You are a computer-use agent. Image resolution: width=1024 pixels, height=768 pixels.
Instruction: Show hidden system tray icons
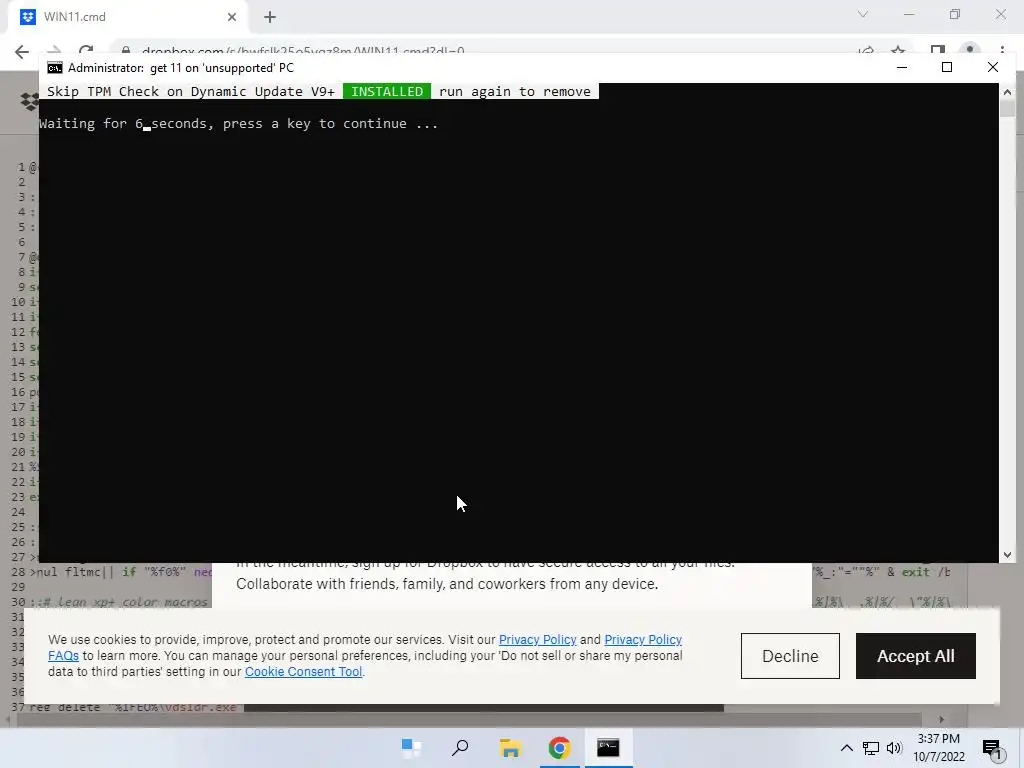pyautogui.click(x=846, y=748)
